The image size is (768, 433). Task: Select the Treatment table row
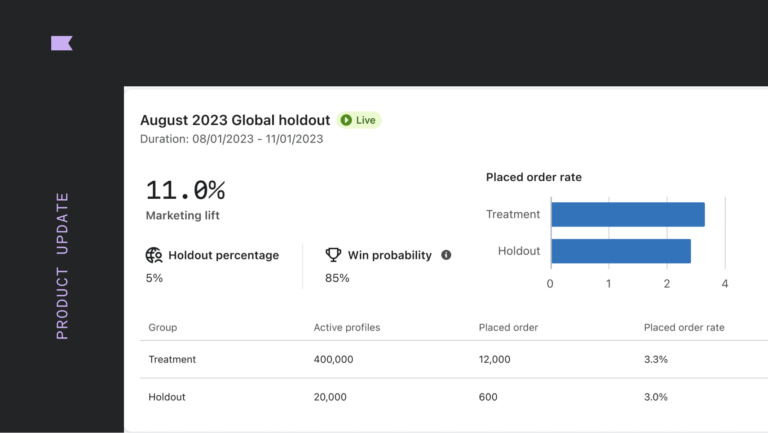(454, 359)
